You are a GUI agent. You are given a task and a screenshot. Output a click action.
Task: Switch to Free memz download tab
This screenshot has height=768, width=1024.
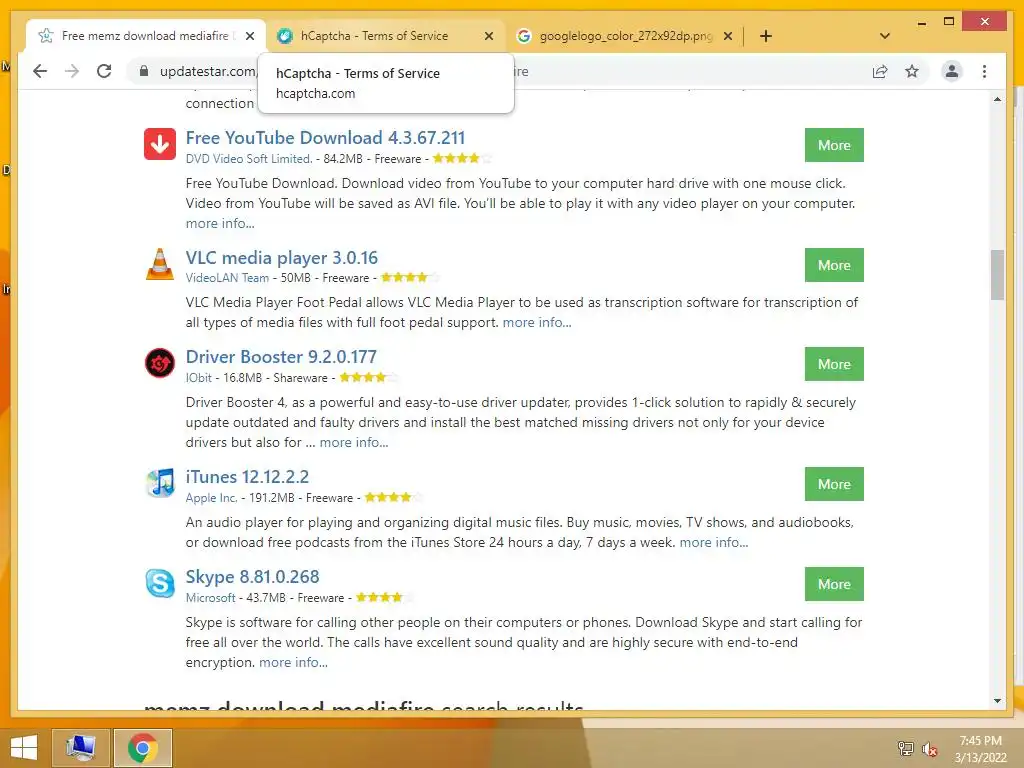tap(145, 36)
